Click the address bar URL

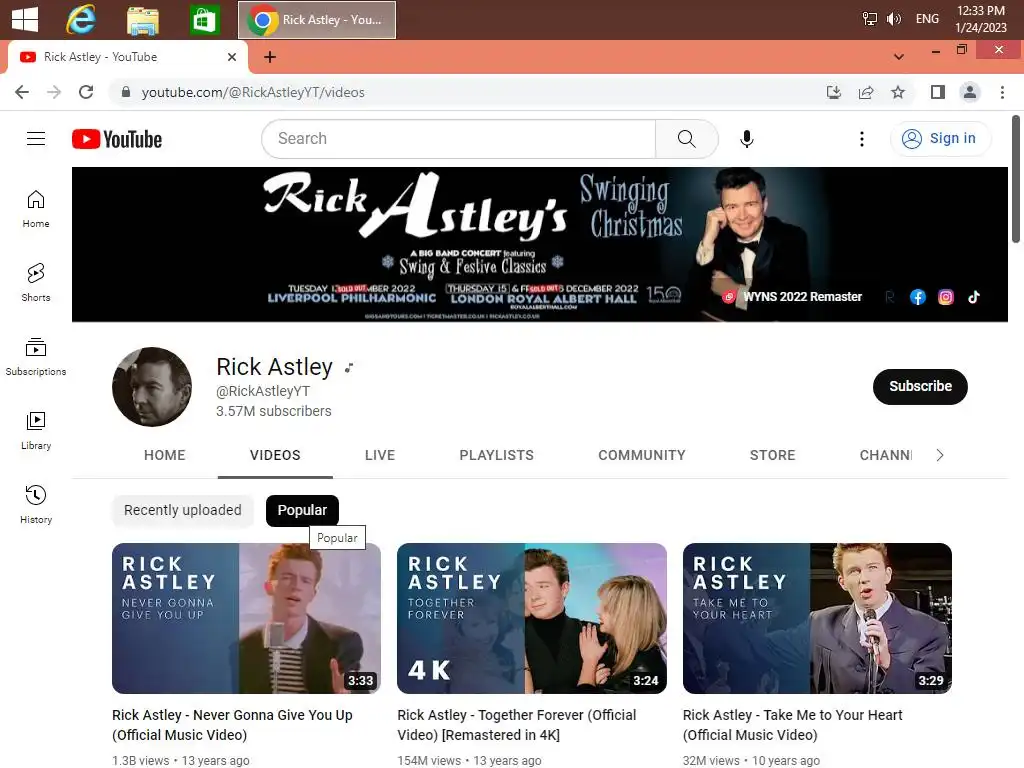[x=253, y=92]
